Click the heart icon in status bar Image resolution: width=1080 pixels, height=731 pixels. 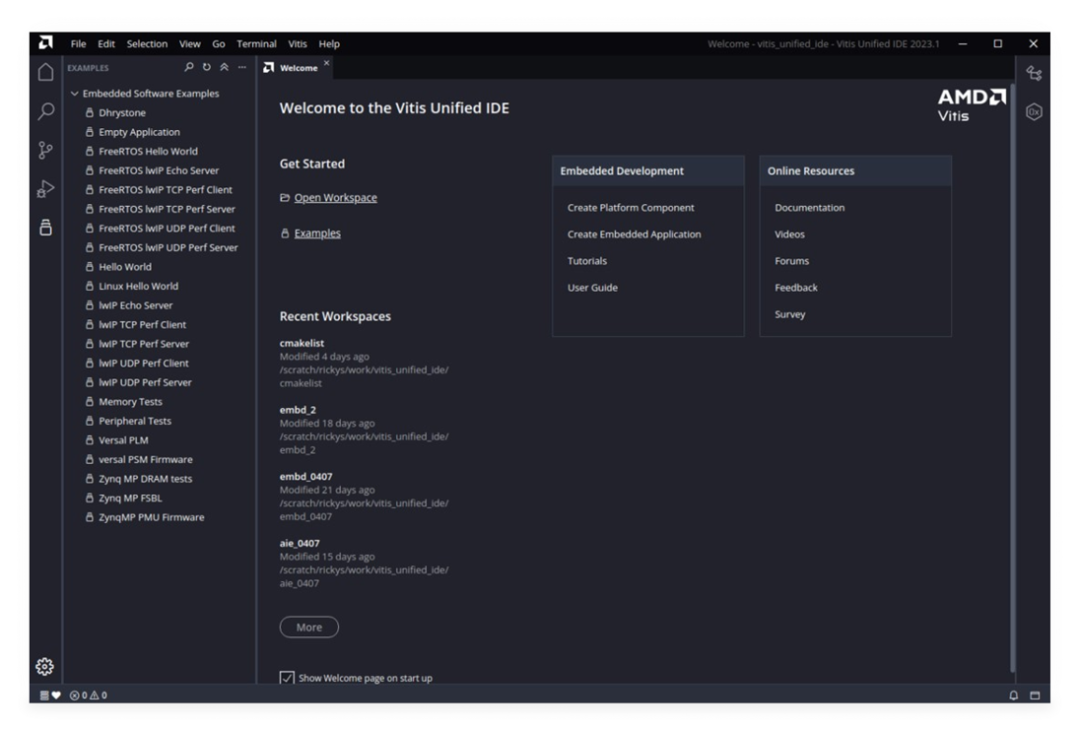point(56,695)
